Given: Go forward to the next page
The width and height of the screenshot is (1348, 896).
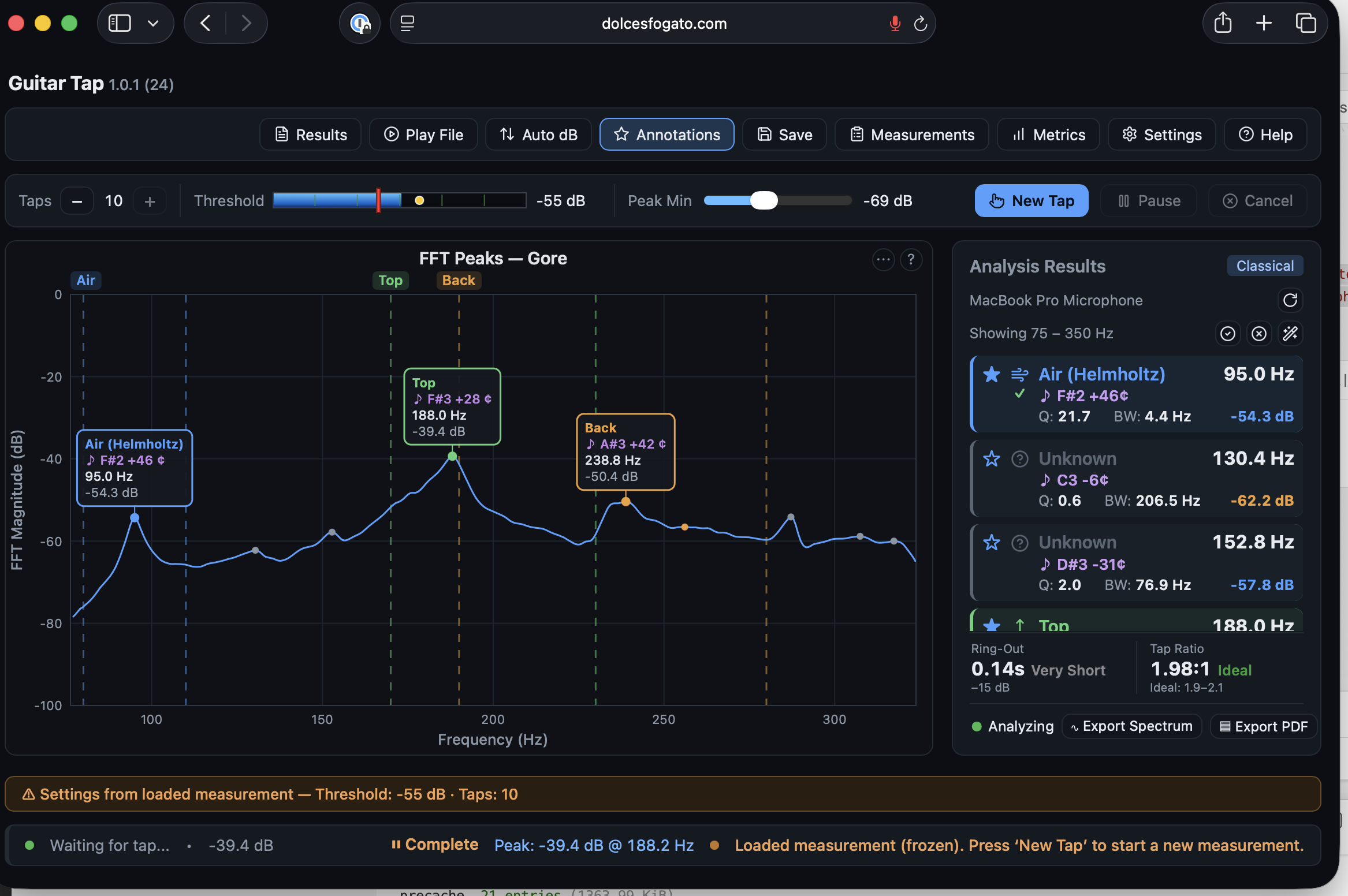Looking at the screenshot, I should (x=247, y=23).
